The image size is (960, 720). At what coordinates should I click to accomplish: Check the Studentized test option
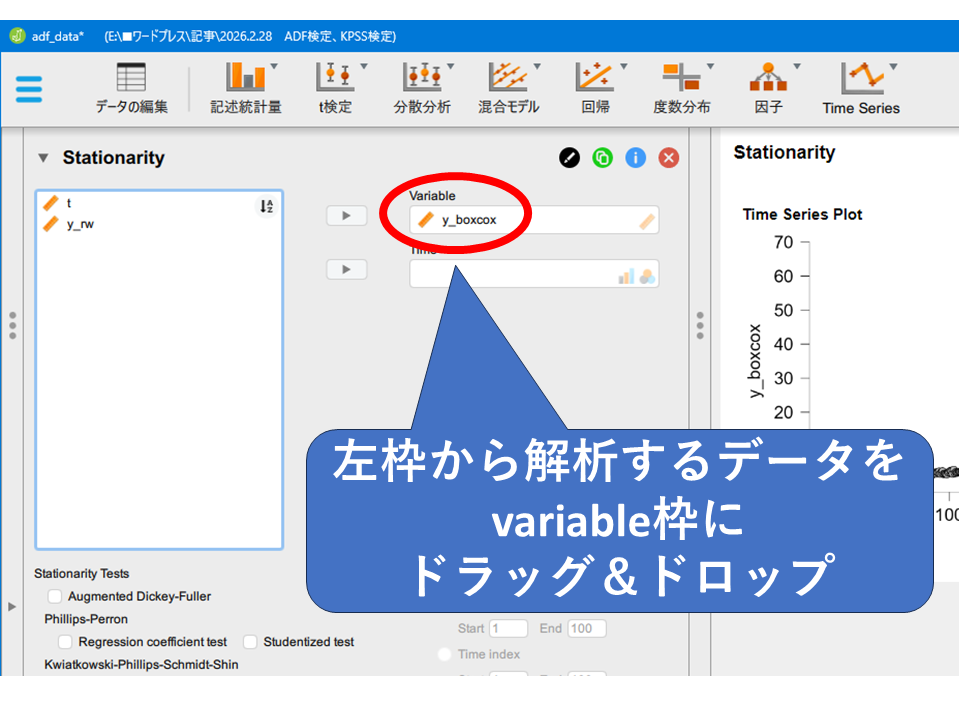[x=251, y=642]
